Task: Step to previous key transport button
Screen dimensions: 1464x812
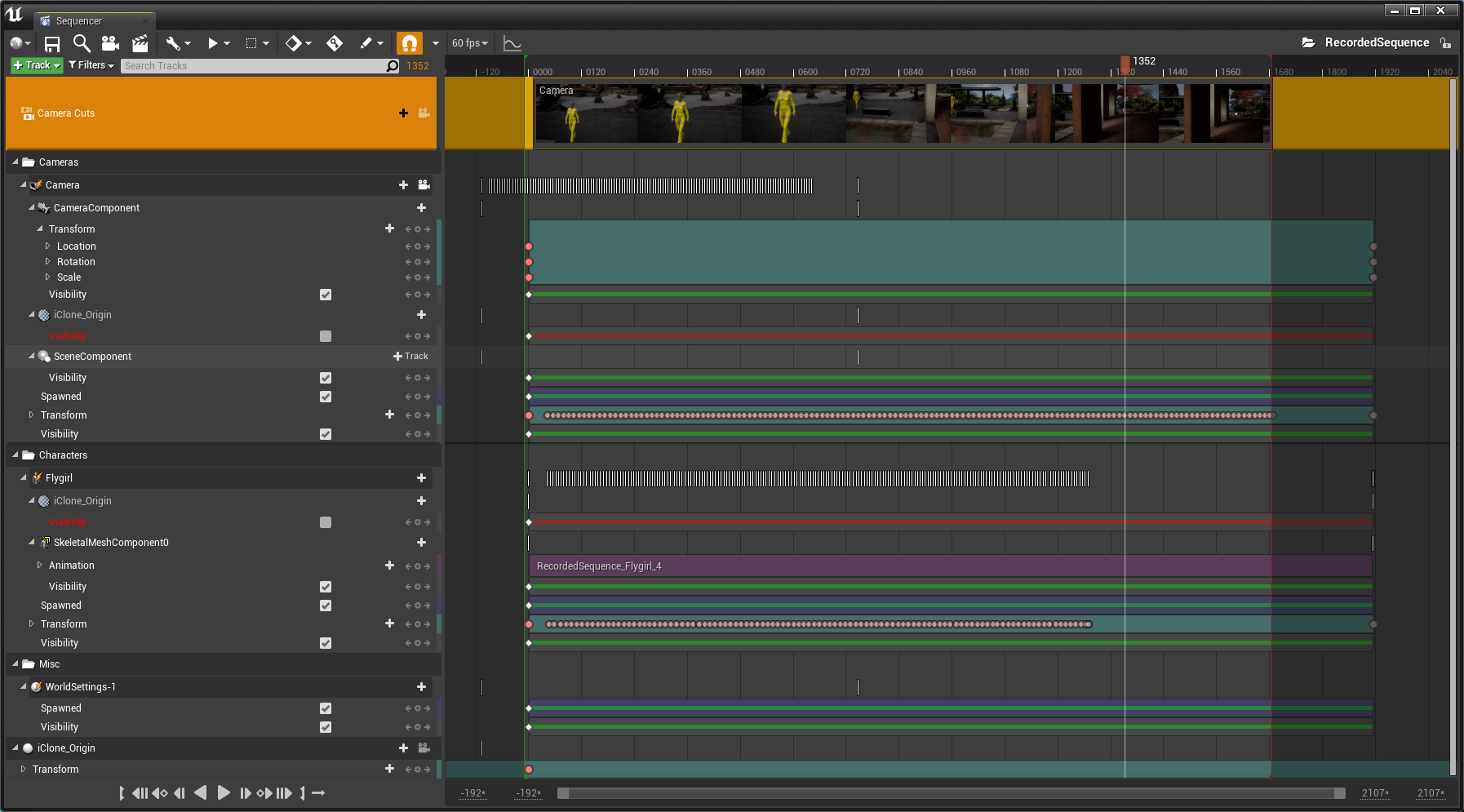Action: 160,793
